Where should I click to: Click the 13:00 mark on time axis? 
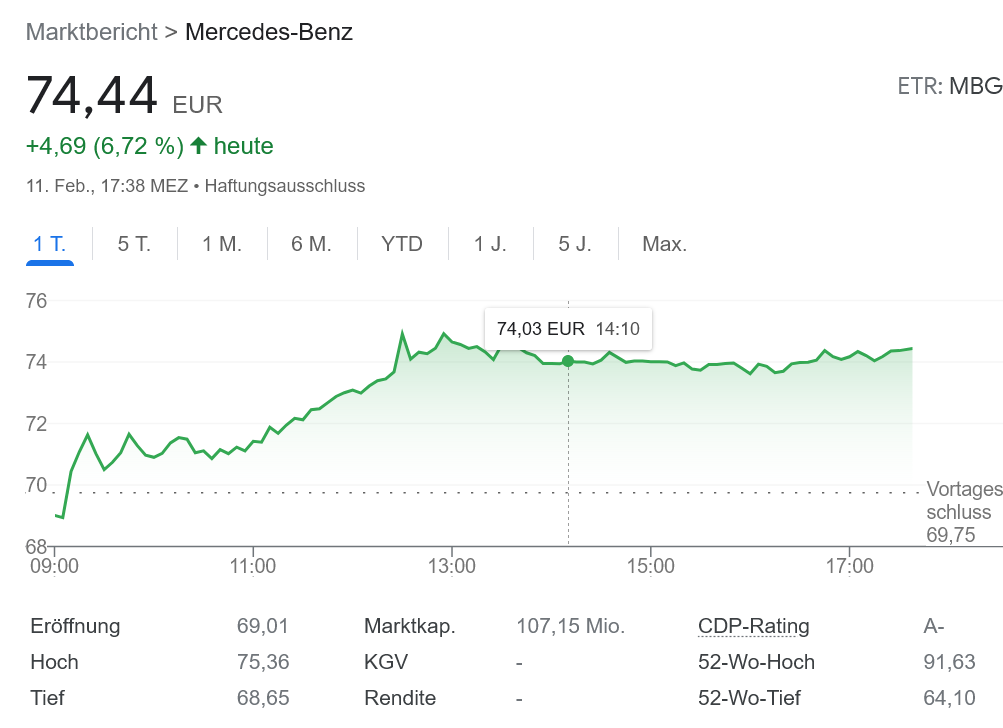coord(451,567)
